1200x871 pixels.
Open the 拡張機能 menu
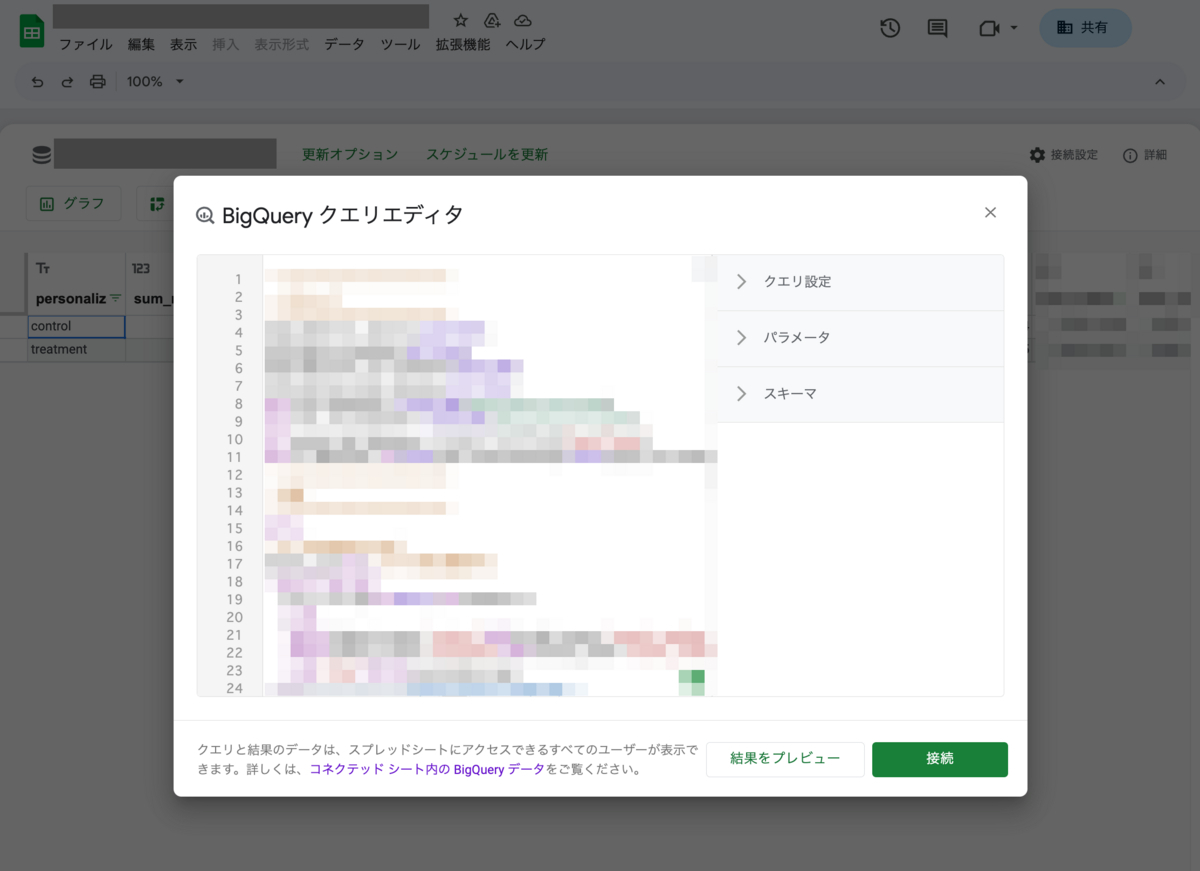[x=463, y=45]
